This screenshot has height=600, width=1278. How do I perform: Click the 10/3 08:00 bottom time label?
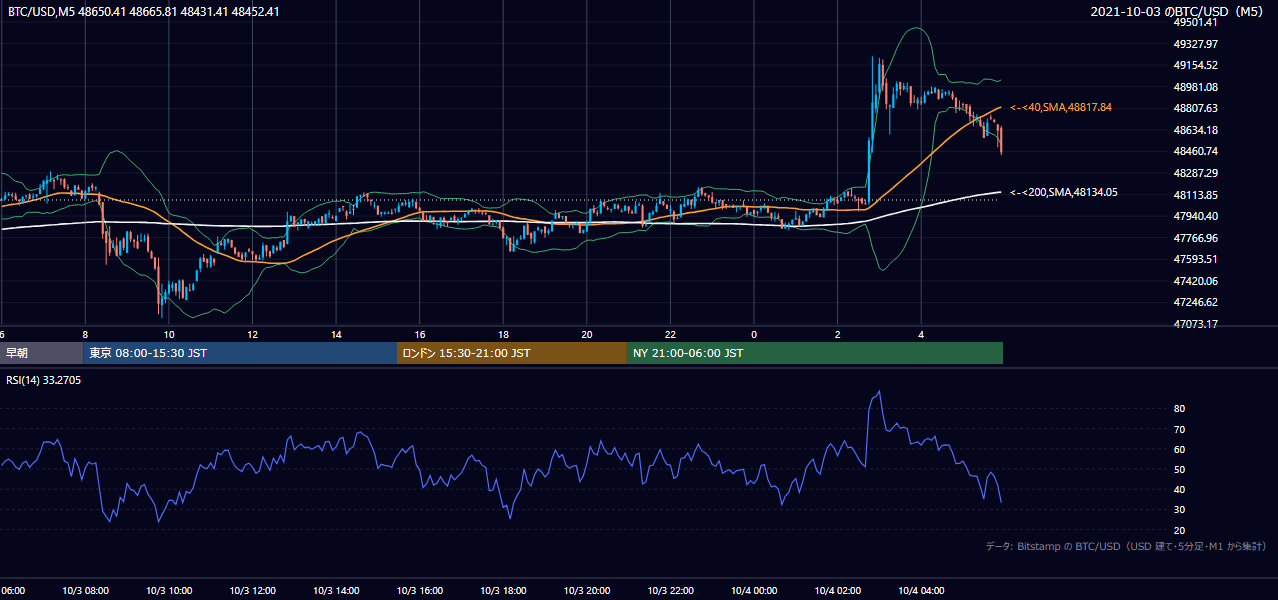pyautogui.click(x=85, y=591)
